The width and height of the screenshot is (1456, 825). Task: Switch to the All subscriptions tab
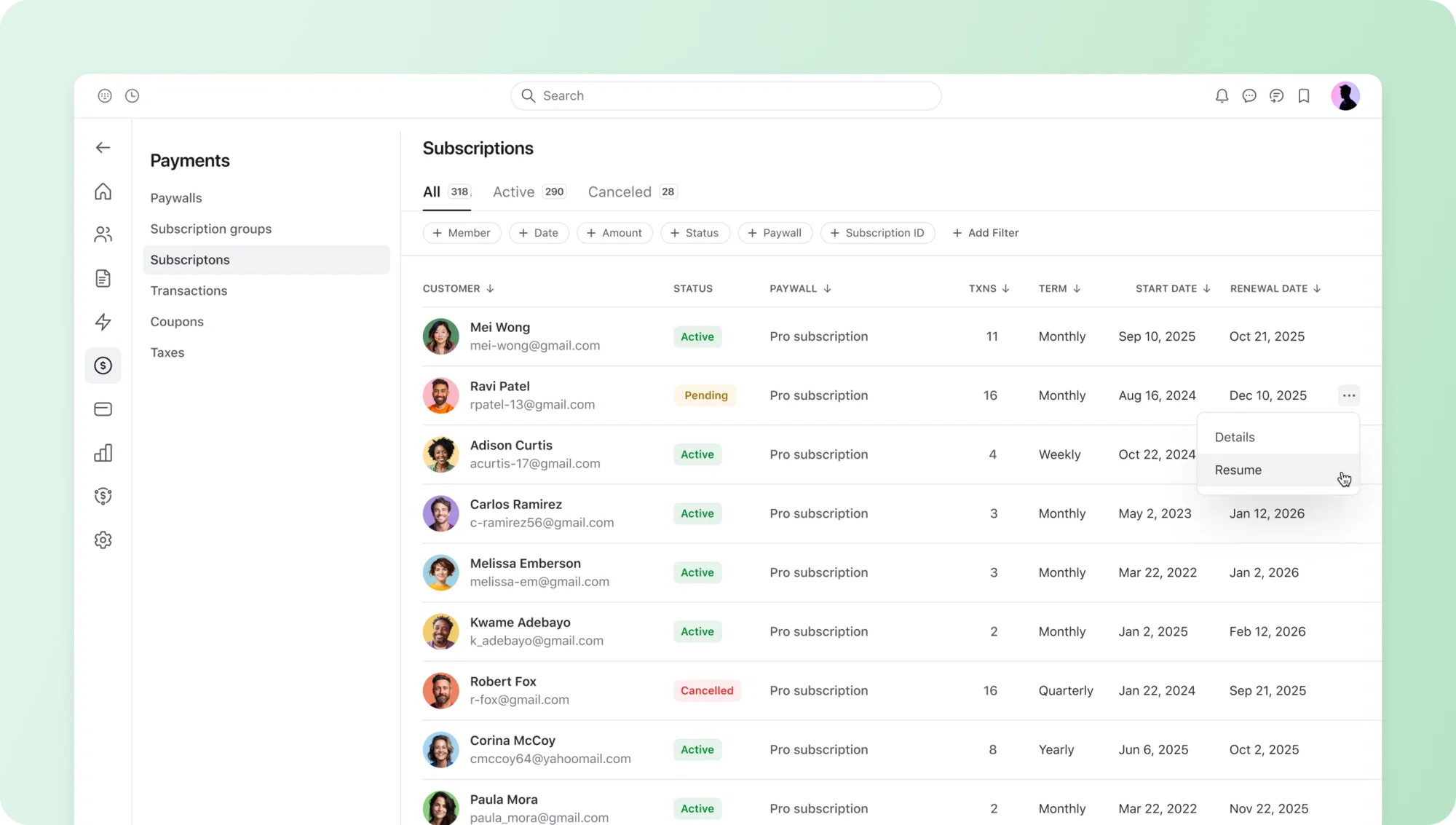(x=446, y=192)
